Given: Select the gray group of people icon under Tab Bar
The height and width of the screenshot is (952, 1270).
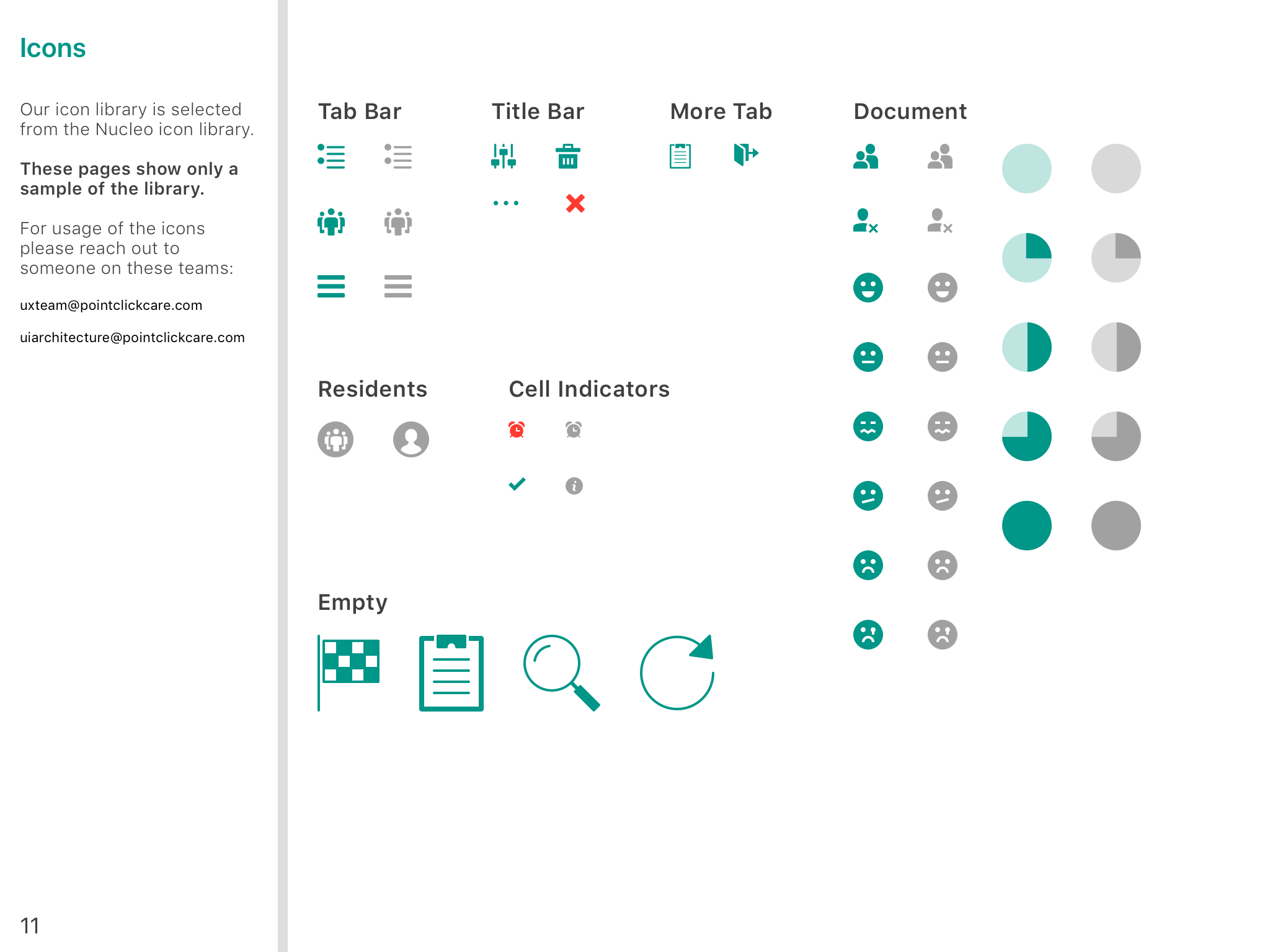Looking at the screenshot, I should pyautogui.click(x=398, y=221).
